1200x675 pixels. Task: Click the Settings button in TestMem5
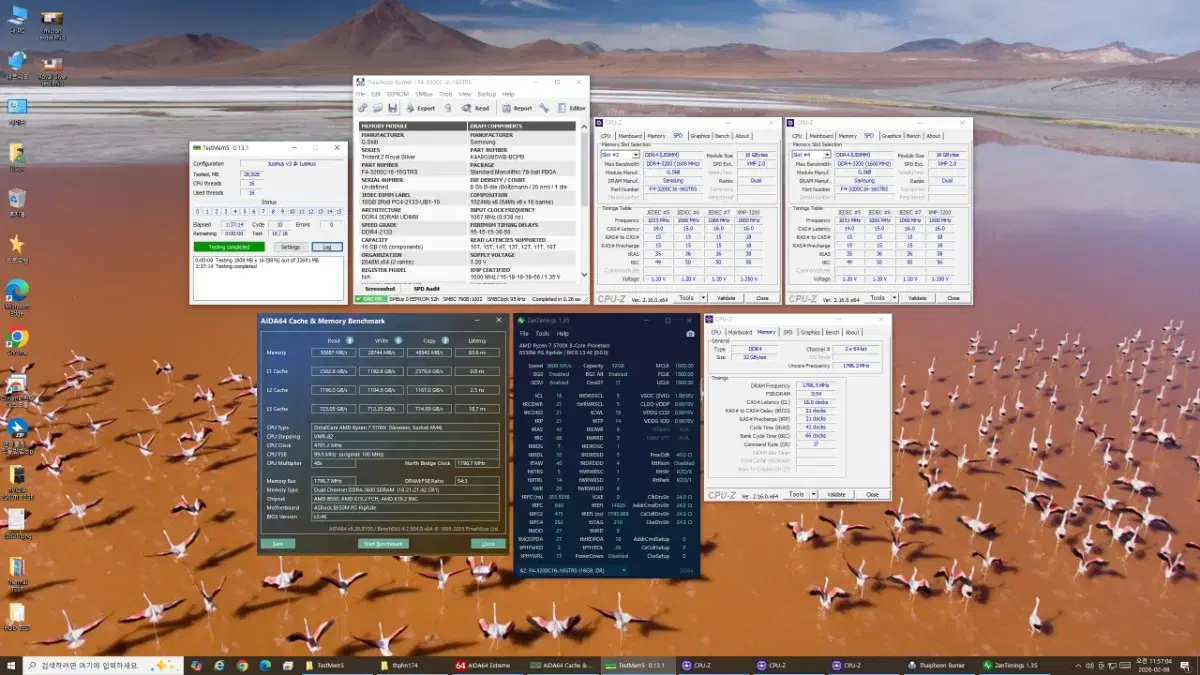coord(289,246)
